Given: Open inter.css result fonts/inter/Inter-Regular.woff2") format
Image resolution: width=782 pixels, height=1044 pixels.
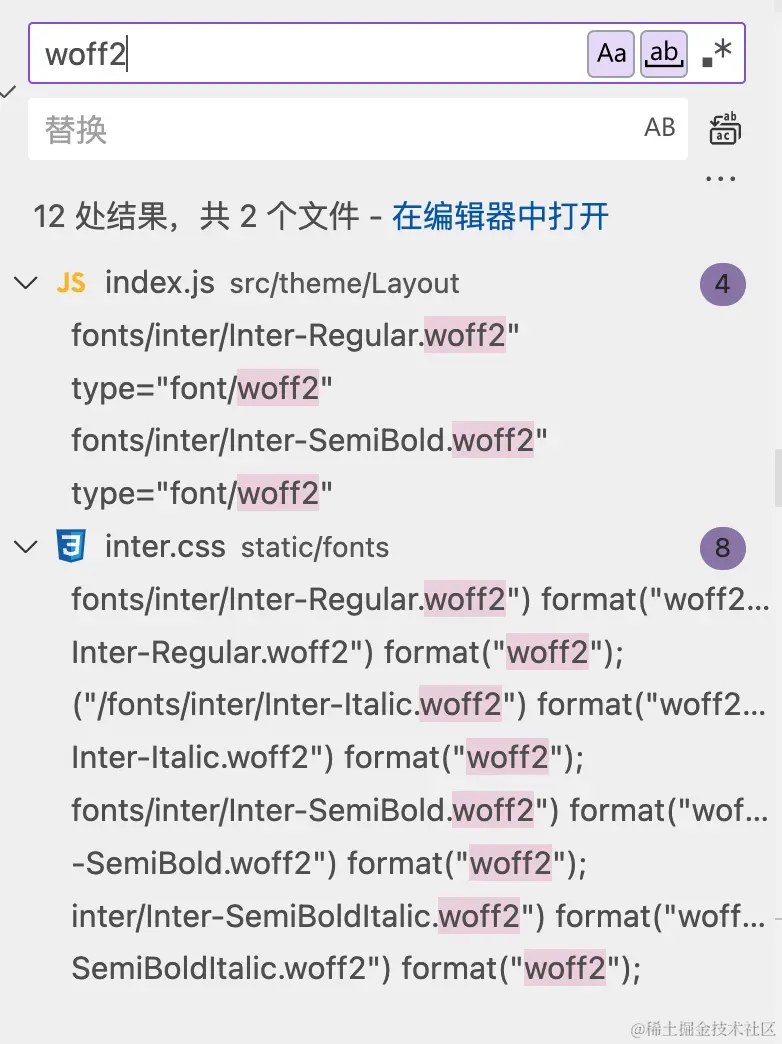Looking at the screenshot, I should tap(420, 599).
